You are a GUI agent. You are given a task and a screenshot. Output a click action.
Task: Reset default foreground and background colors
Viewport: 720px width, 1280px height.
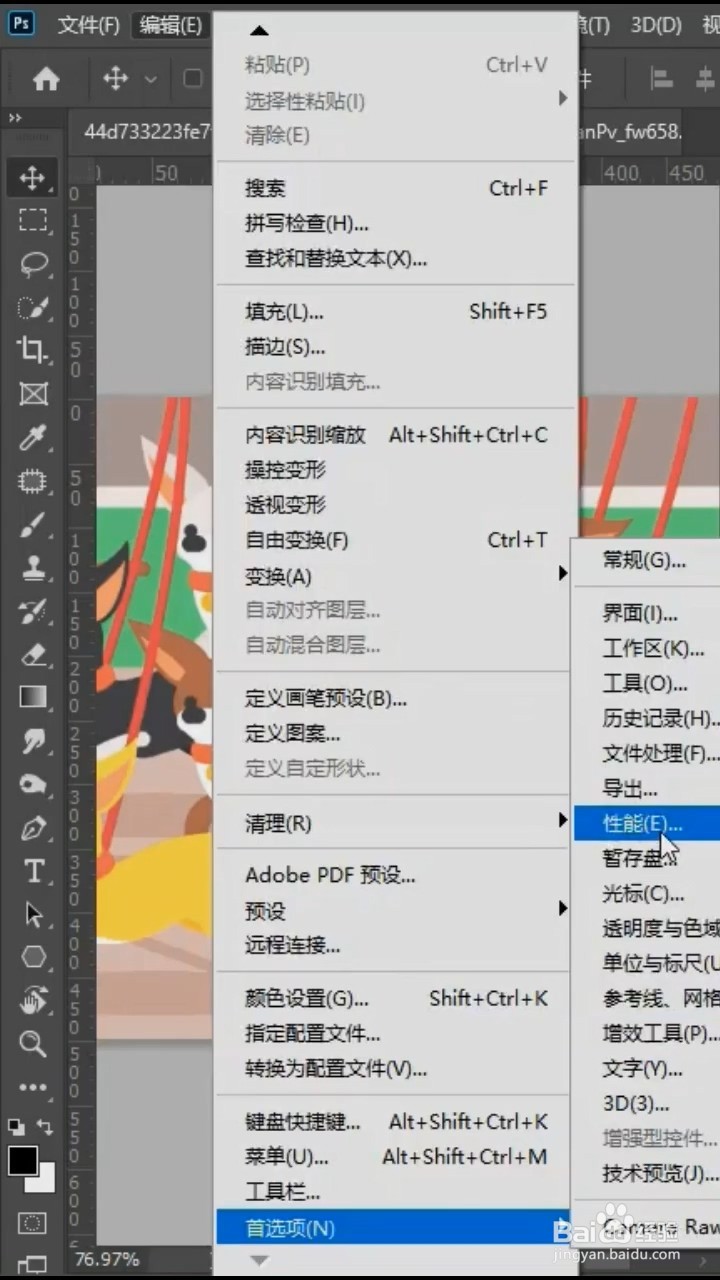(x=14, y=1126)
